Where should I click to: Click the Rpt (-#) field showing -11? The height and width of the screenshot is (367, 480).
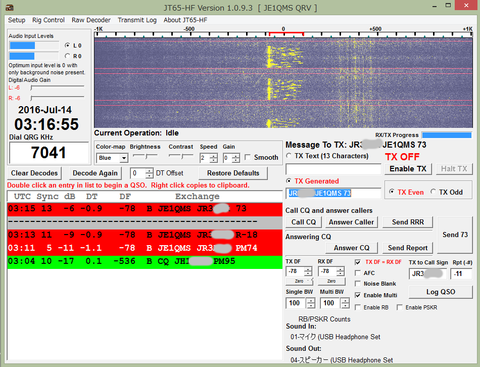[461, 274]
